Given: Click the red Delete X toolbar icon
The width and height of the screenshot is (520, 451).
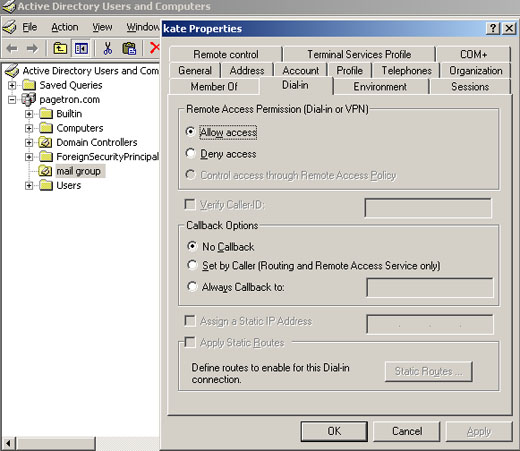Looking at the screenshot, I should pos(154,48).
